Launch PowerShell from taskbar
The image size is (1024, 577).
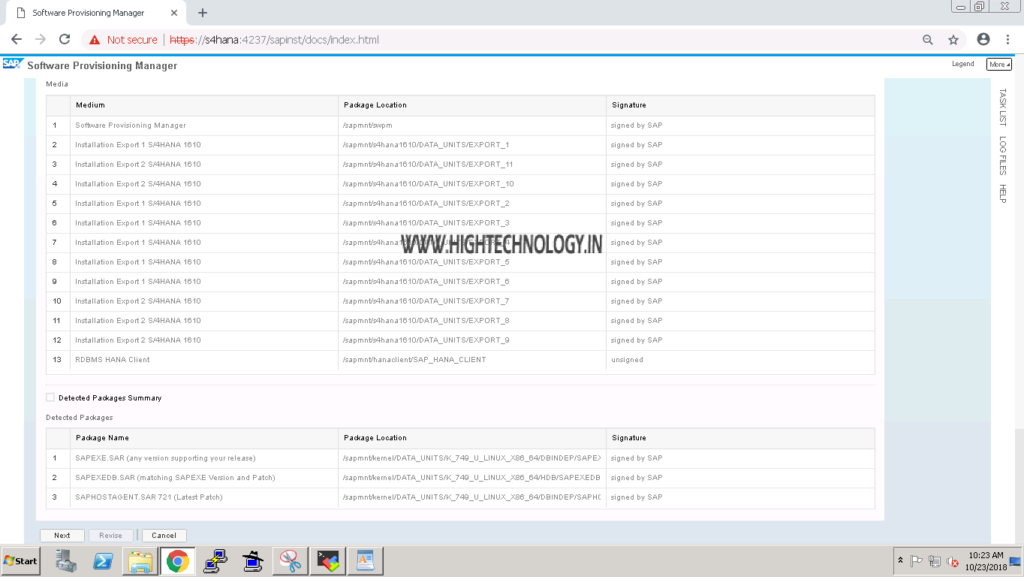pos(103,561)
